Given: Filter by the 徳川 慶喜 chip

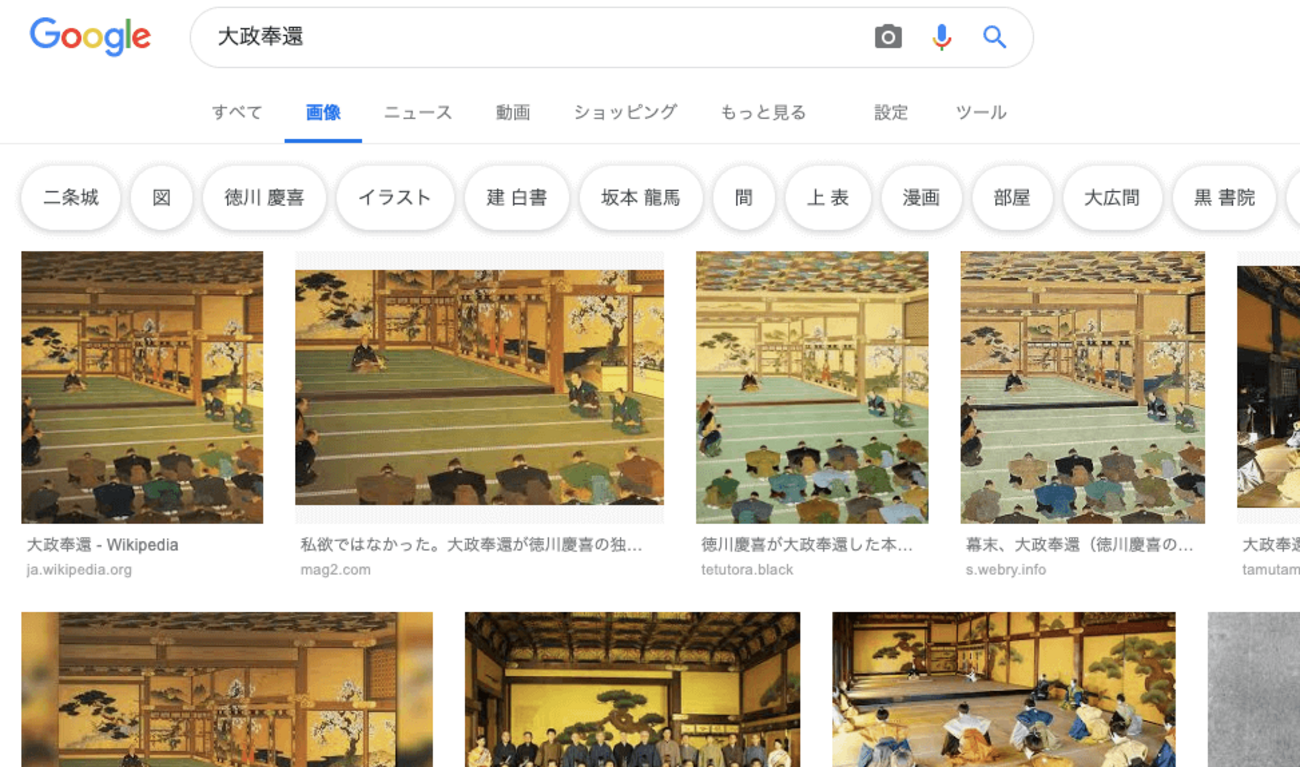Looking at the screenshot, I should [264, 198].
